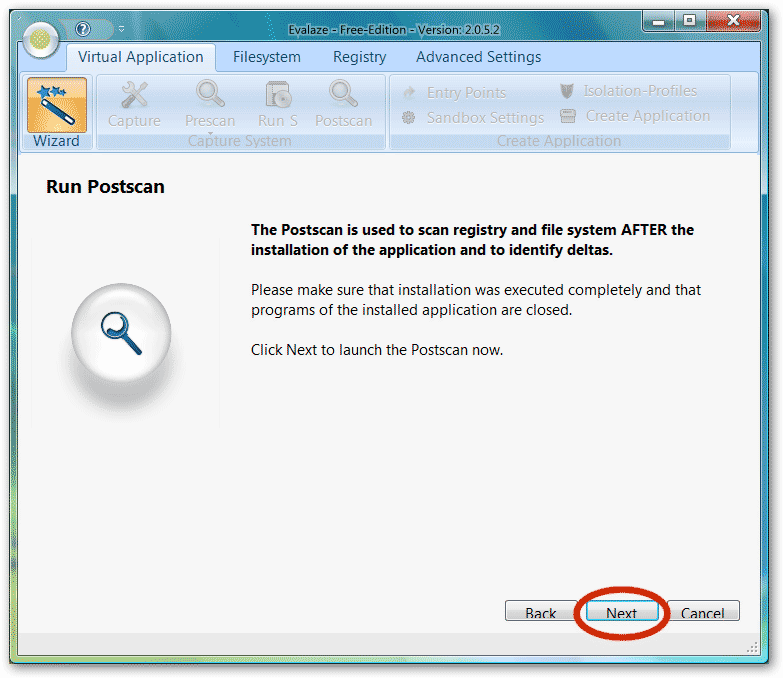Minimize the Evalaze window
The height and width of the screenshot is (678, 783).
[x=659, y=21]
